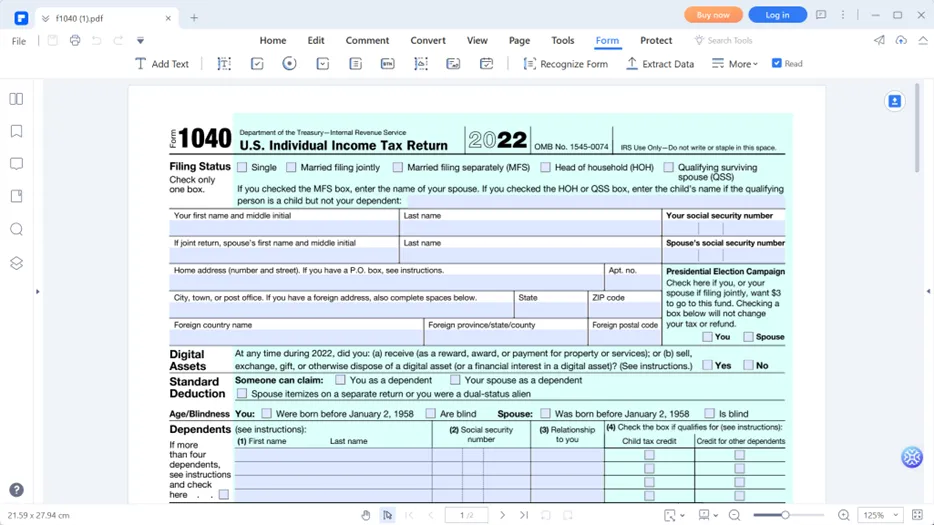Check the Single filing status box

[242, 167]
